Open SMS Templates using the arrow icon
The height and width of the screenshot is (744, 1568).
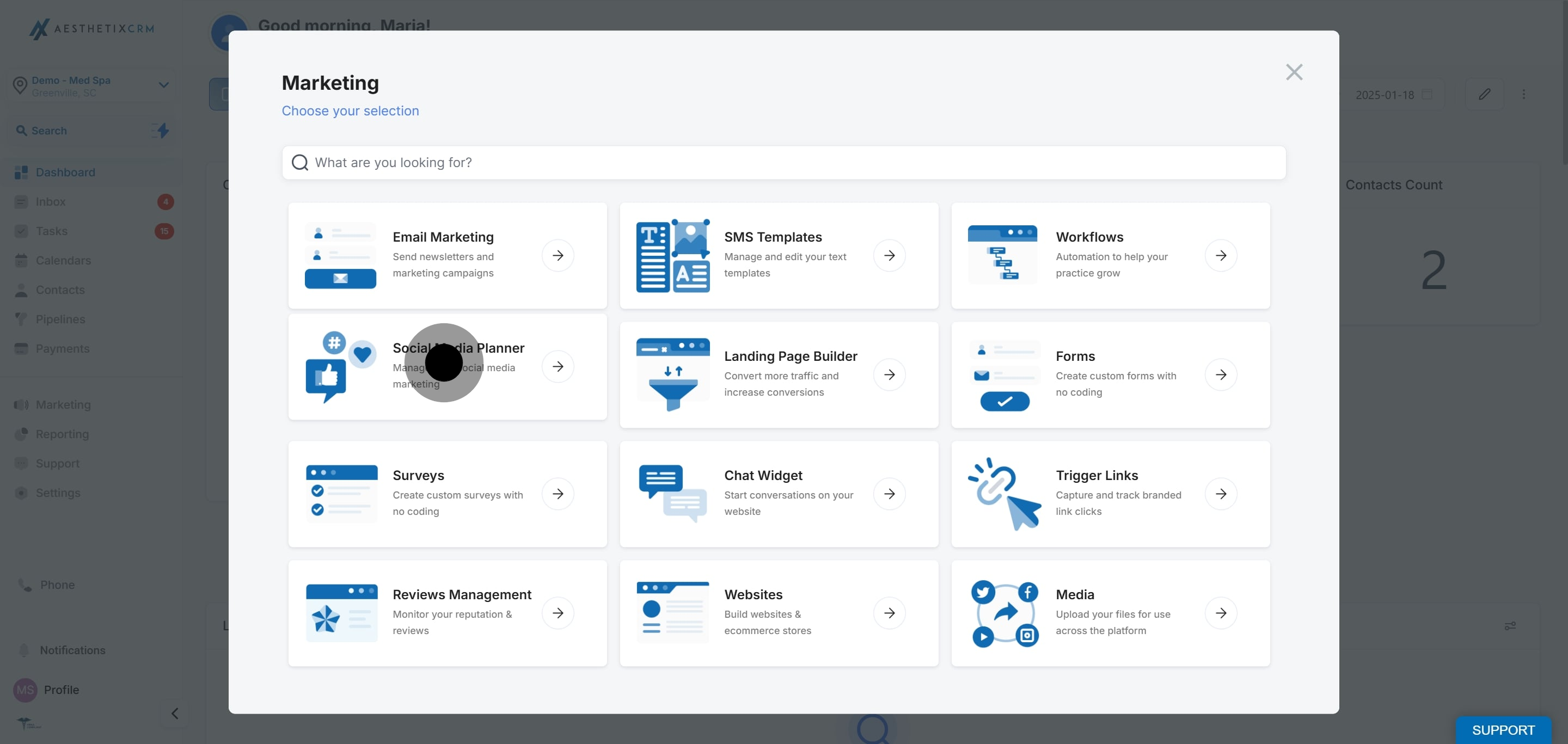(x=890, y=255)
